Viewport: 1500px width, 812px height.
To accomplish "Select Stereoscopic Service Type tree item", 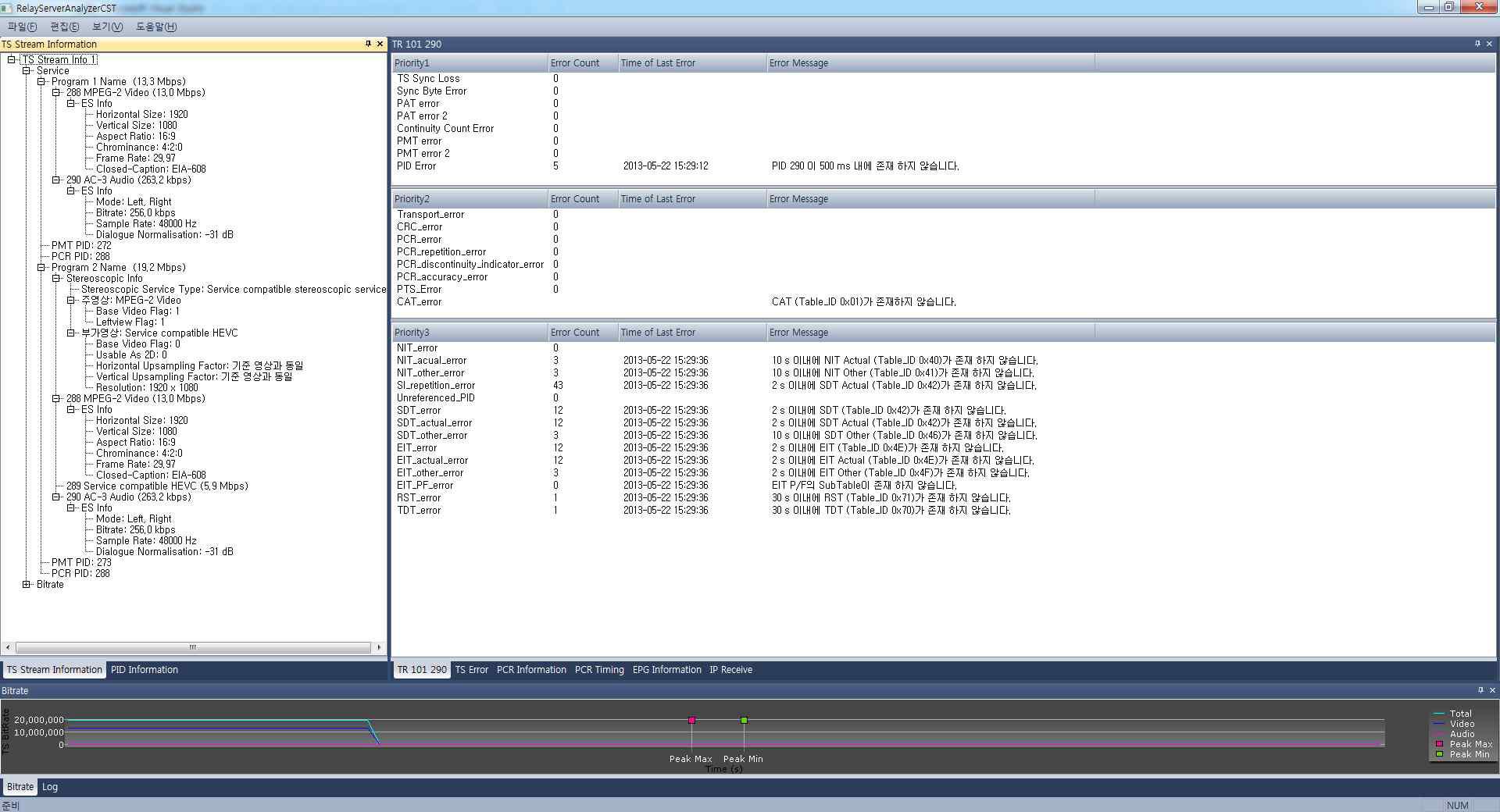I will pyautogui.click(x=234, y=289).
